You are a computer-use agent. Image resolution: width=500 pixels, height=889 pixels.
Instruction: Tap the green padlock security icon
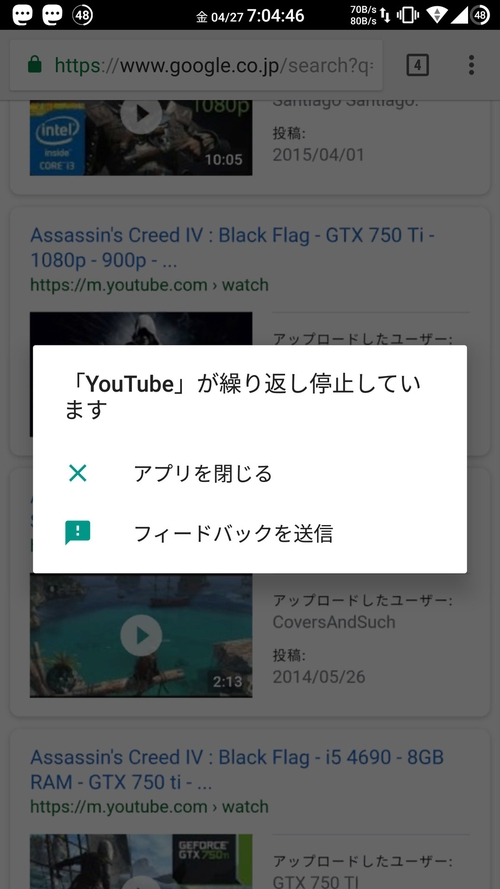pos(35,65)
